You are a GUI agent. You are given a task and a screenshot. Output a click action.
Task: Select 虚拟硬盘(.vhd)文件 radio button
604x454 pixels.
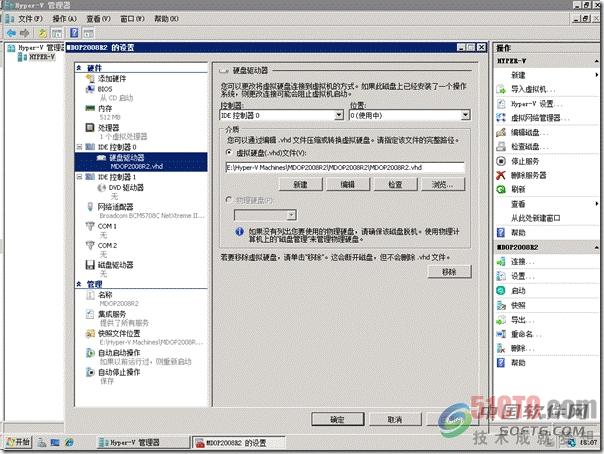click(229, 152)
